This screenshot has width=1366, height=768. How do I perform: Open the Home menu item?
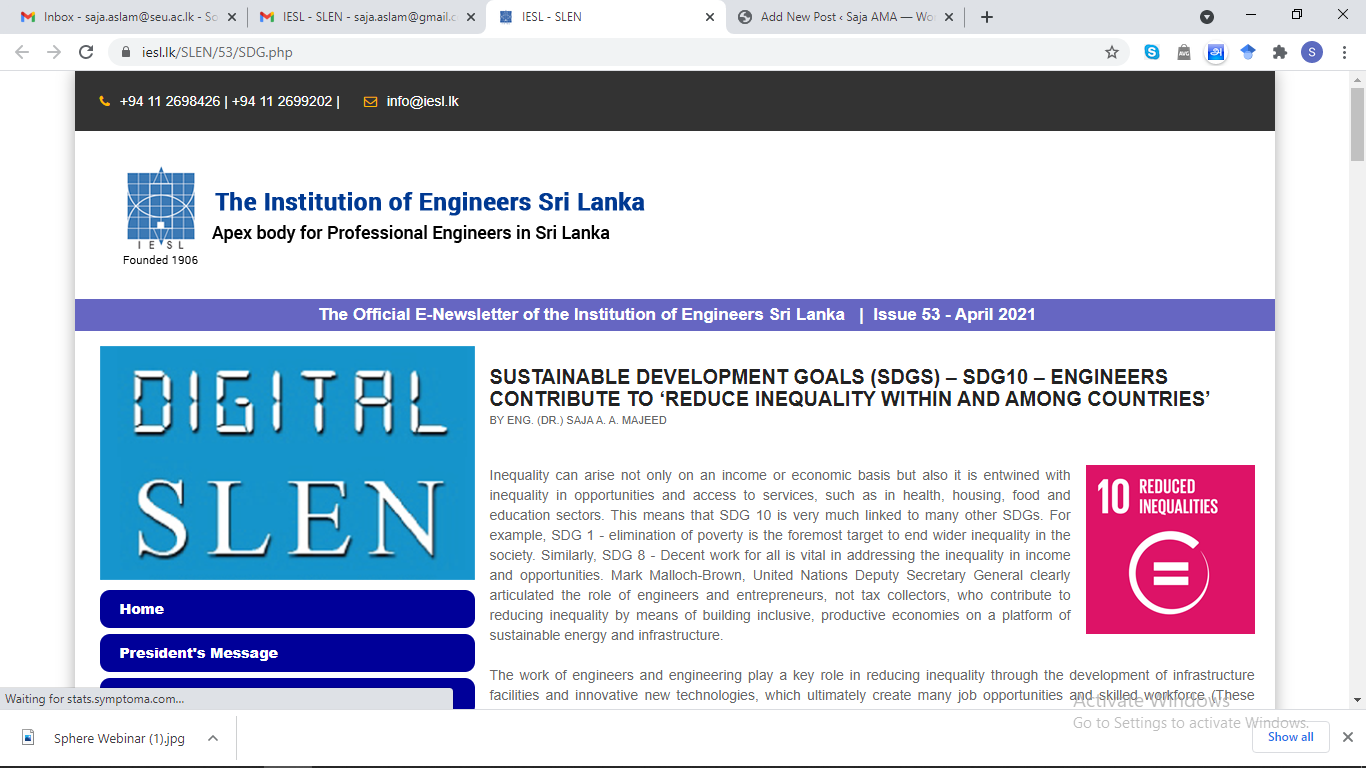coord(287,609)
